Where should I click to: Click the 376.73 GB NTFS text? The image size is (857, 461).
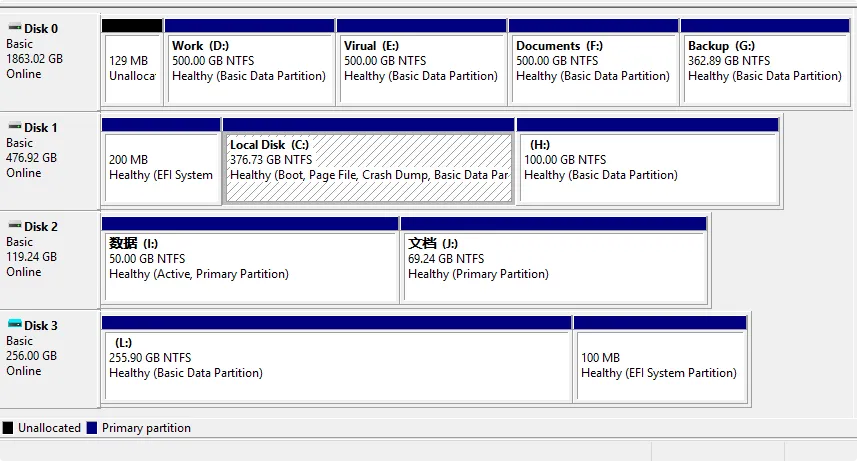(x=271, y=160)
